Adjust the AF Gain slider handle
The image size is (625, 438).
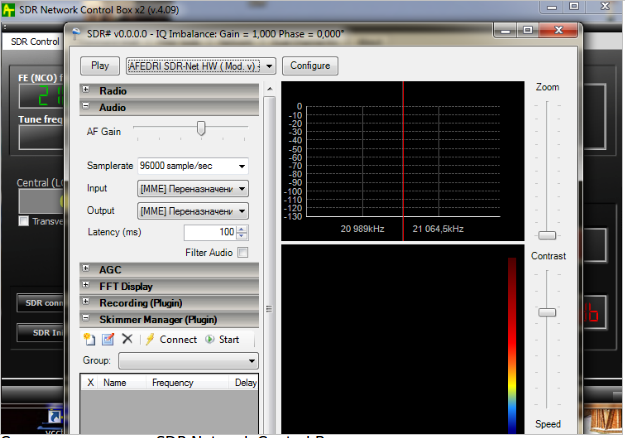(x=201, y=128)
